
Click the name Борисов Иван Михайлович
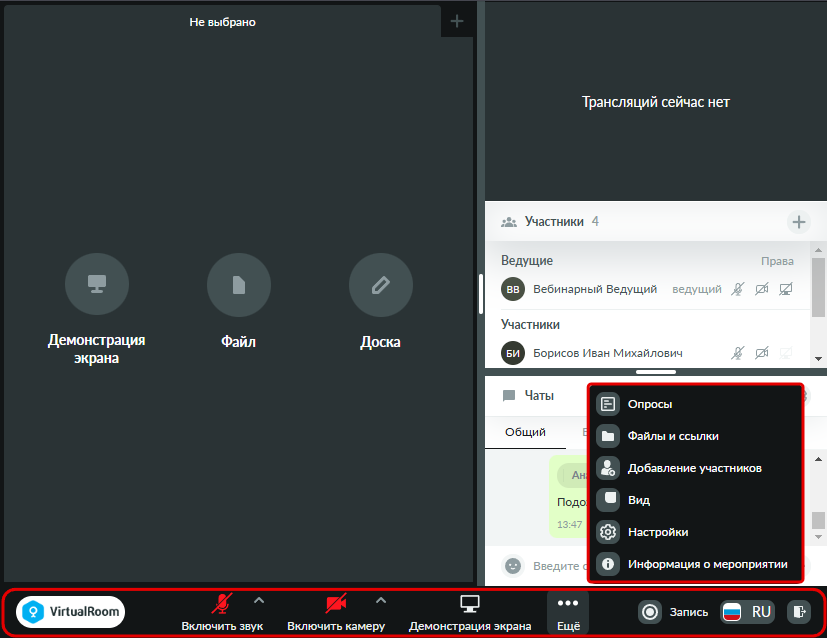click(x=608, y=353)
